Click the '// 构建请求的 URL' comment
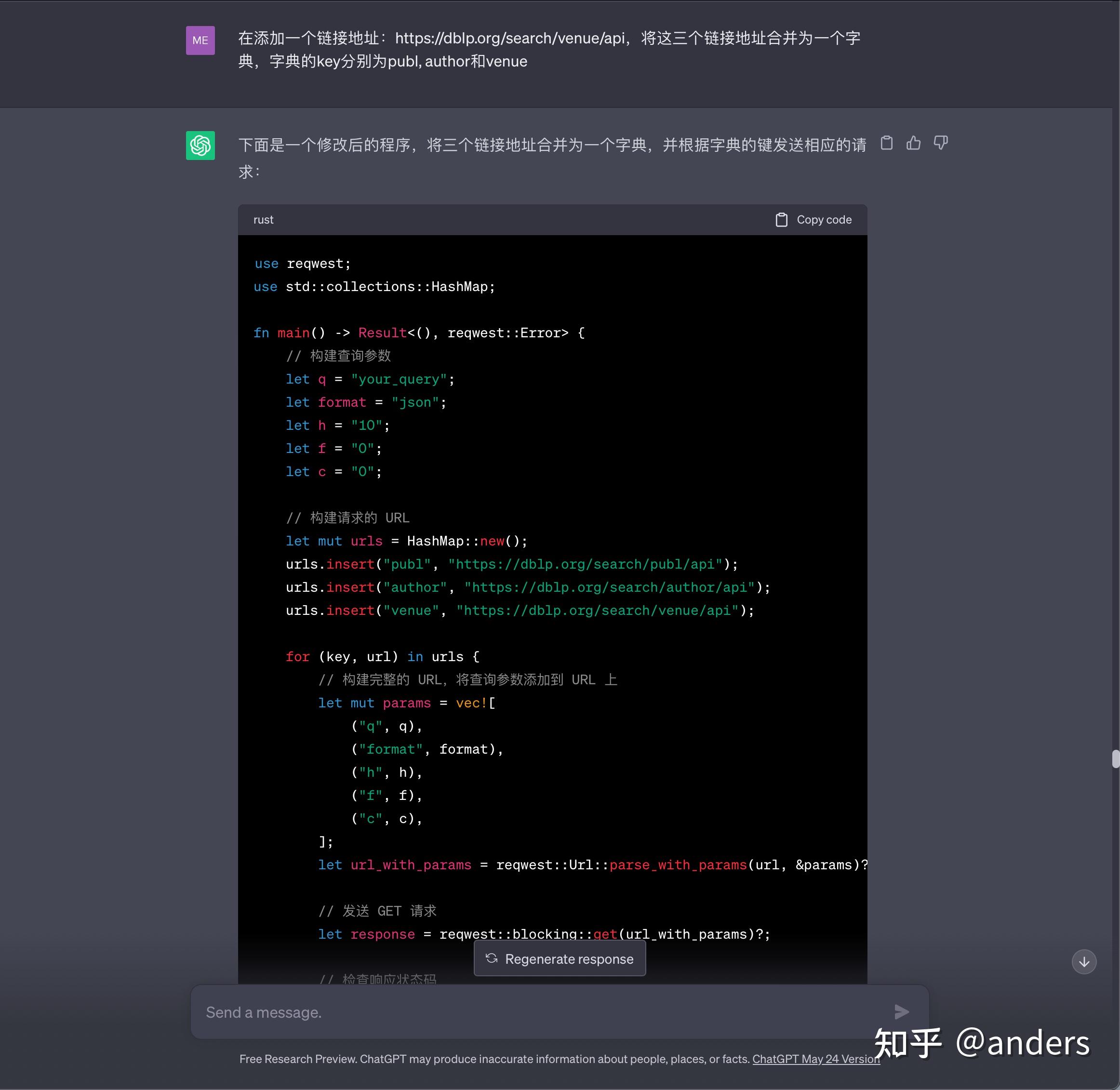Image resolution: width=1120 pixels, height=1090 pixels. coord(347,518)
